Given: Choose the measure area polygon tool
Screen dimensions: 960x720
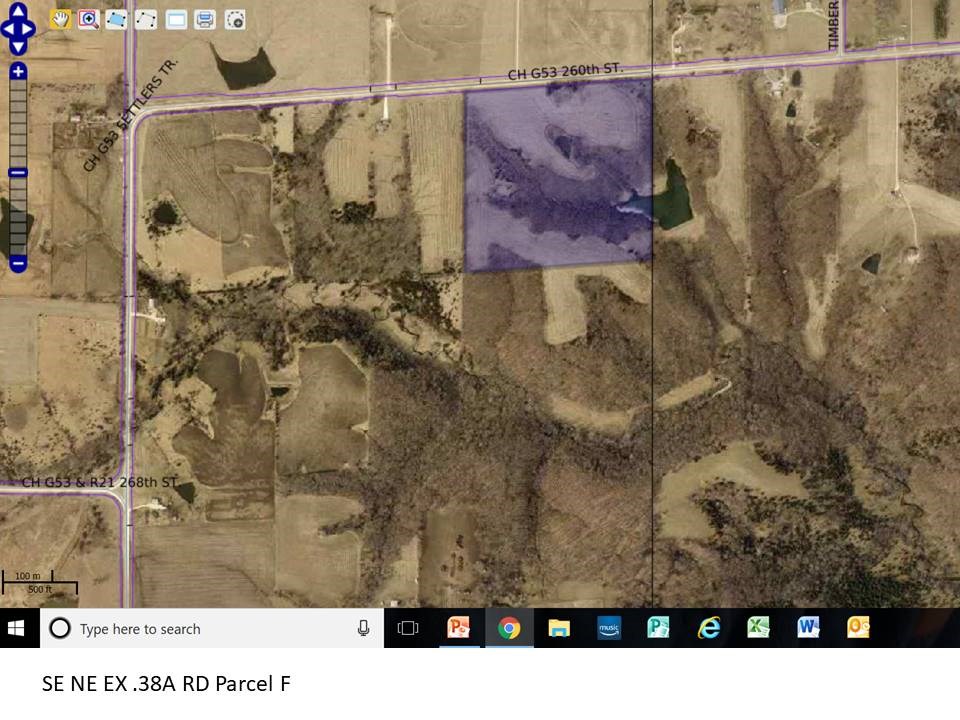Looking at the screenshot, I should coord(117,19).
